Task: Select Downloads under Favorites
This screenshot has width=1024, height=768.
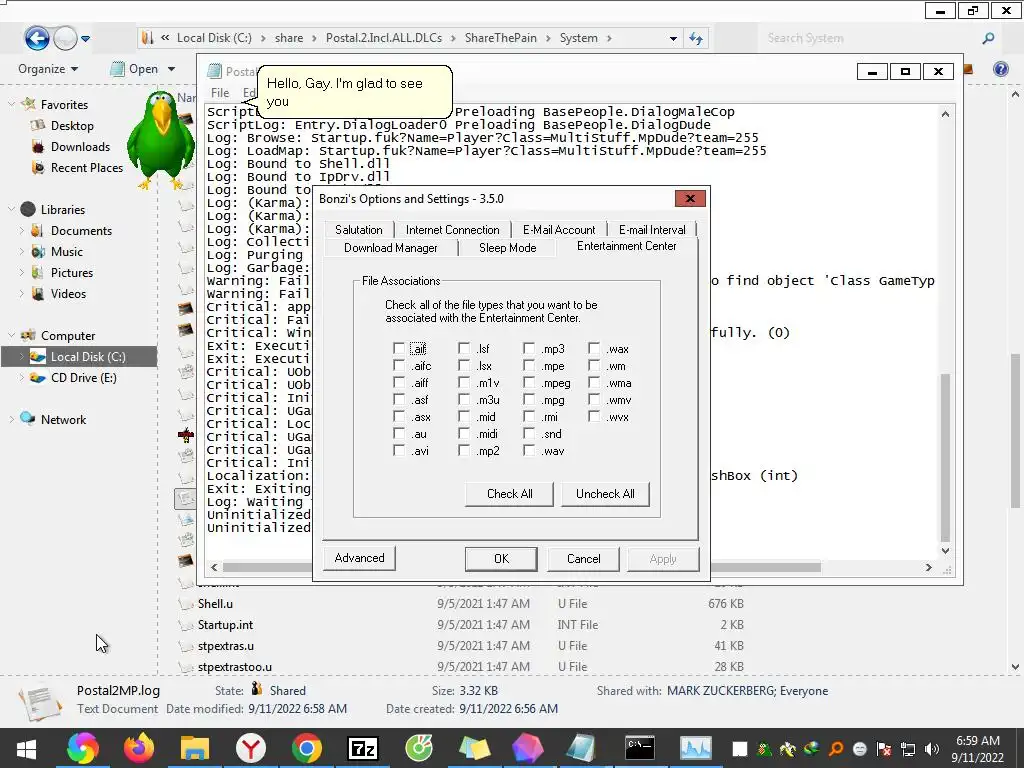Action: pyautogui.click(x=80, y=146)
